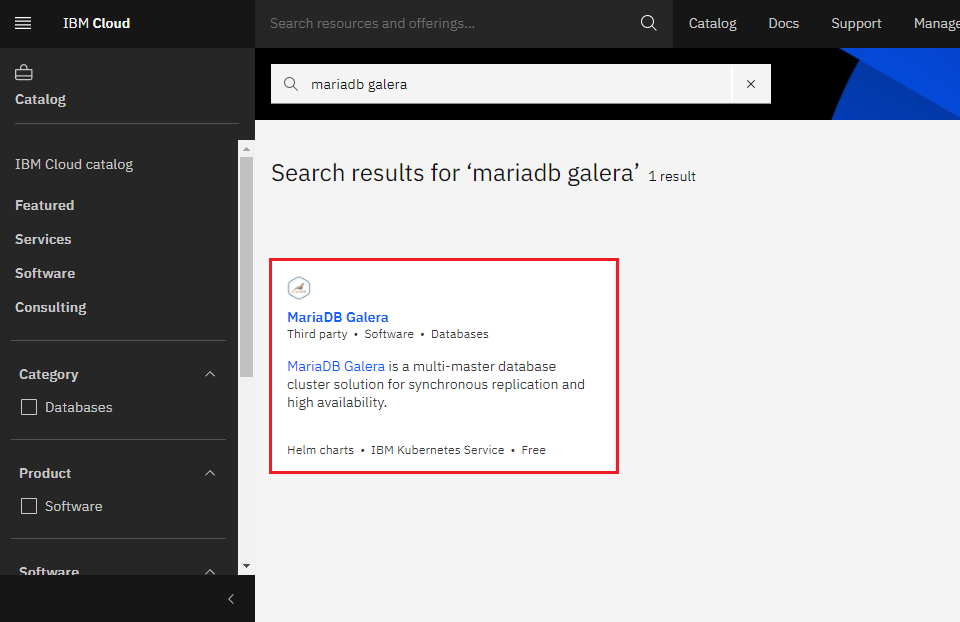The image size is (960, 622).
Task: Select Software in the catalog sidebar
Action: (45, 273)
